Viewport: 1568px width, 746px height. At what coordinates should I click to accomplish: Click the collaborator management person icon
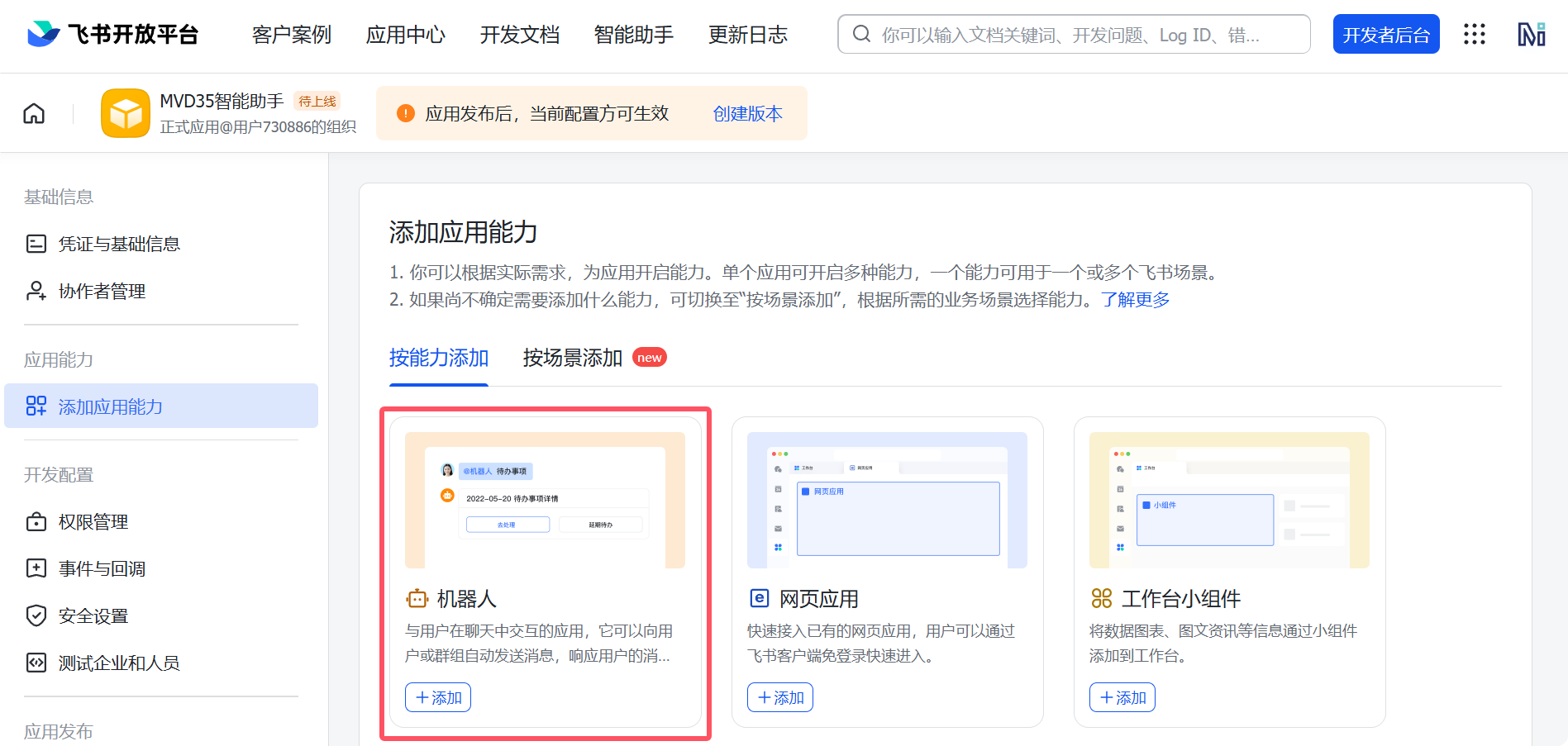pos(36,291)
